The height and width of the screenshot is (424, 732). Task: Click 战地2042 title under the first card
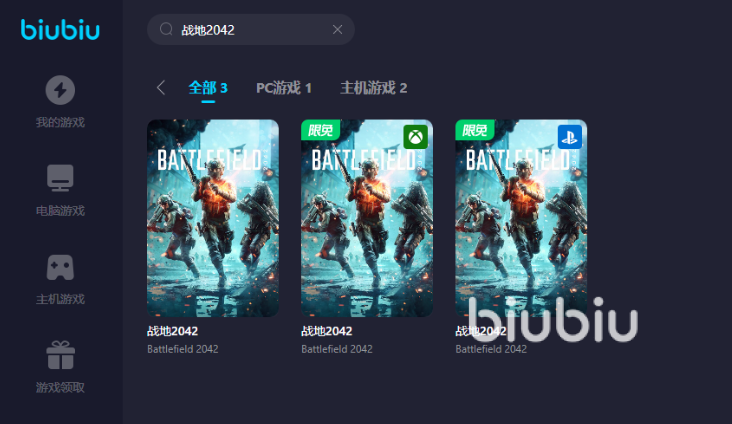click(x=173, y=331)
